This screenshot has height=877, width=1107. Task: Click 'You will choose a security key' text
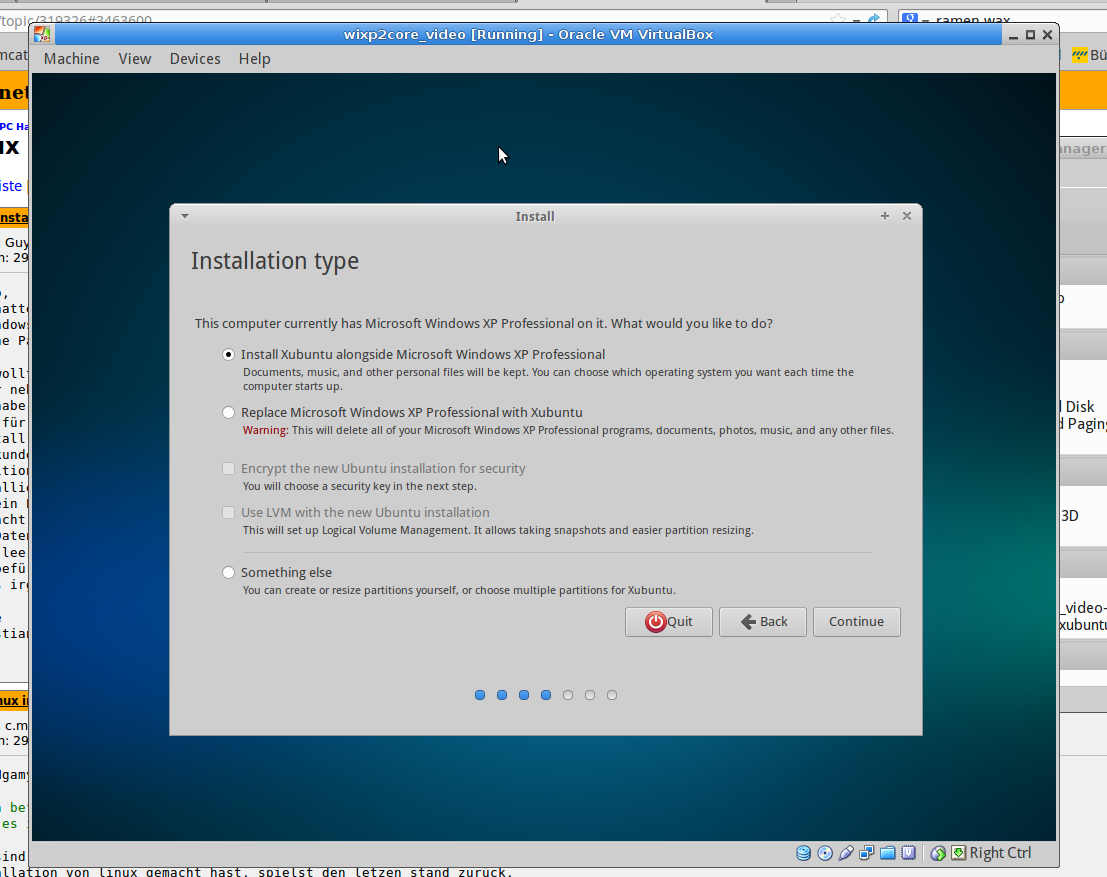(x=360, y=486)
